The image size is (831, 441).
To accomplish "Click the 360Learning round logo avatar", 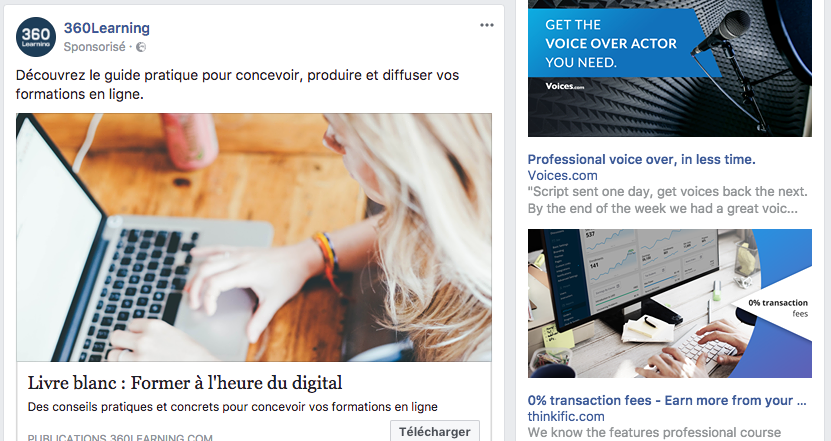I will (x=36, y=37).
